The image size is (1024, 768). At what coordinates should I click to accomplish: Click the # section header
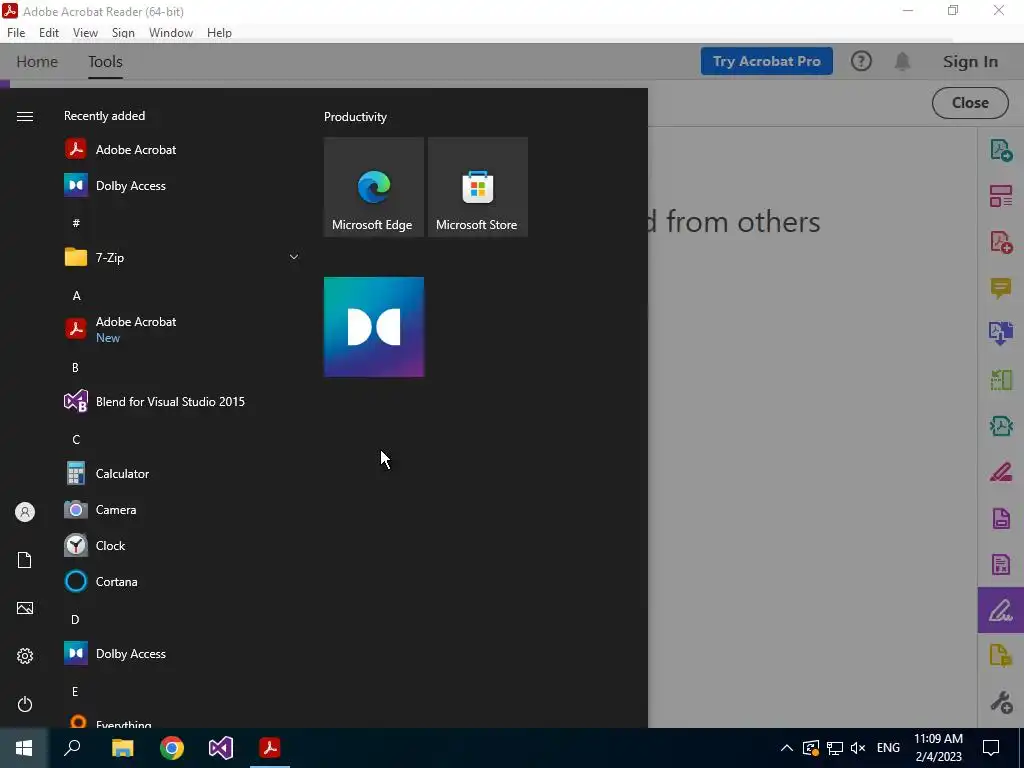76,223
